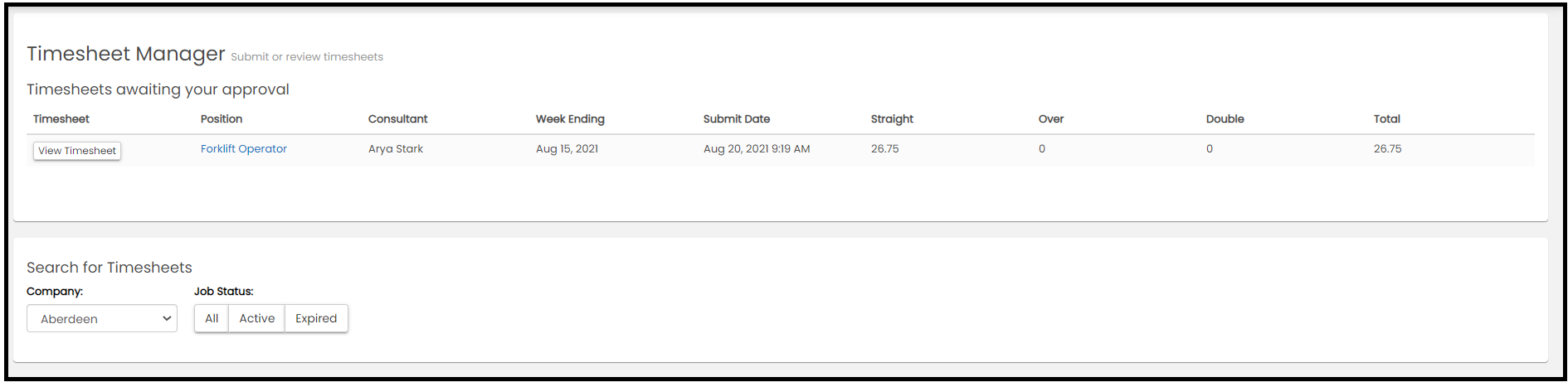
Task: Open the Forklift Operator position link
Action: point(244,149)
